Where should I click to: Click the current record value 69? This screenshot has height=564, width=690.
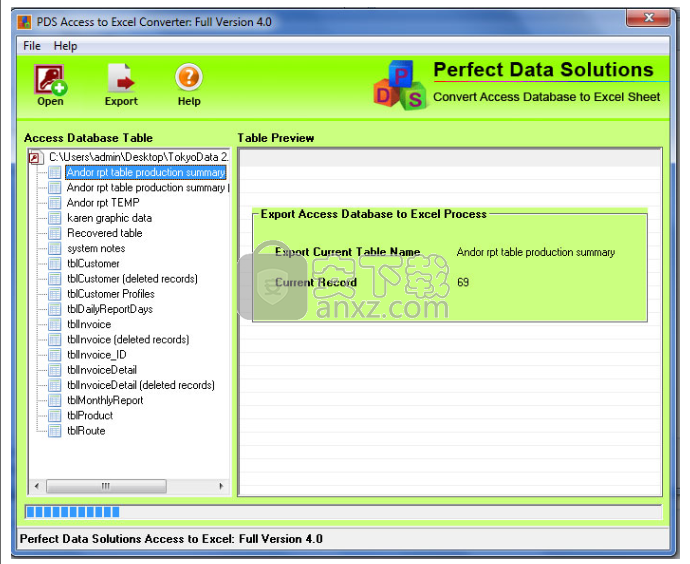[463, 282]
